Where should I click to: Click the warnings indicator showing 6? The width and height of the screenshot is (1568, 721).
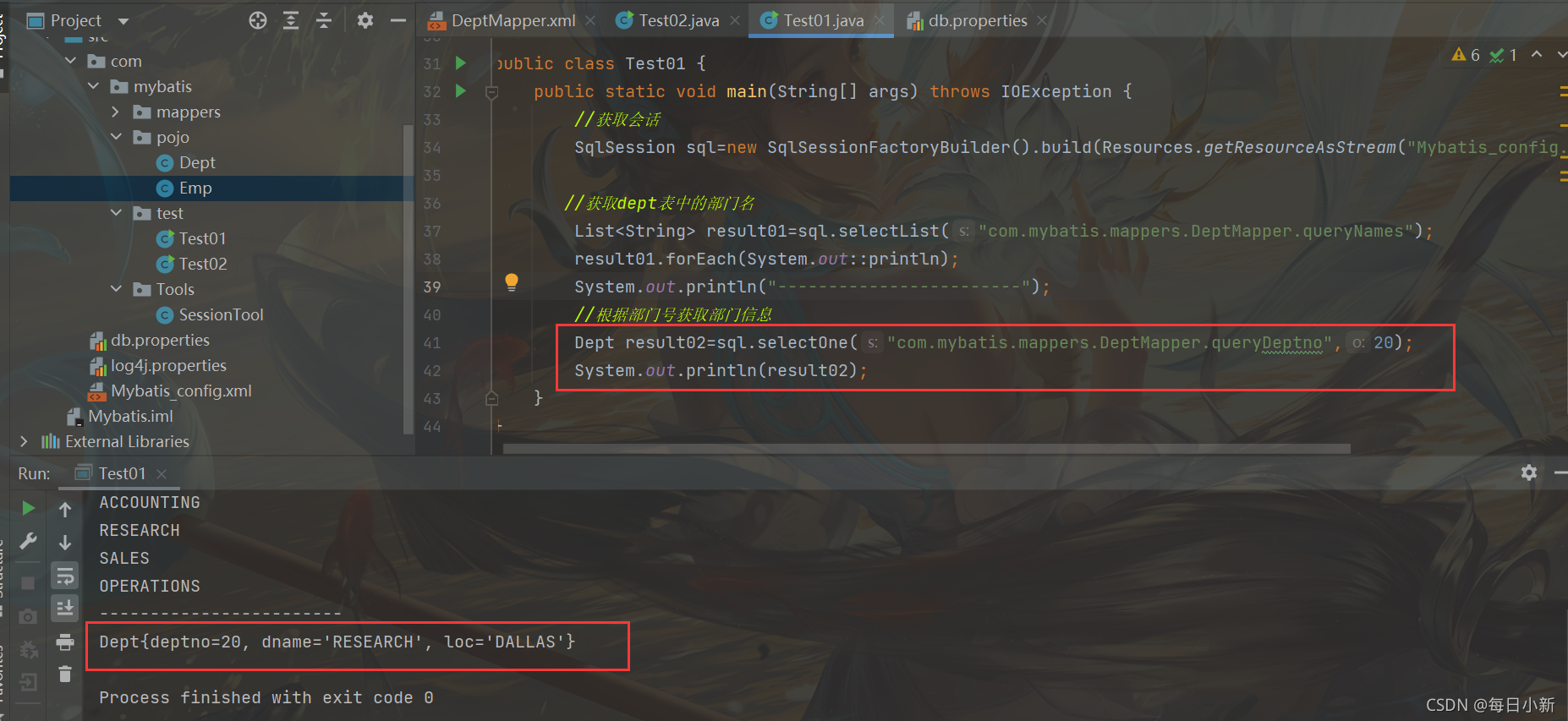coord(1466,55)
